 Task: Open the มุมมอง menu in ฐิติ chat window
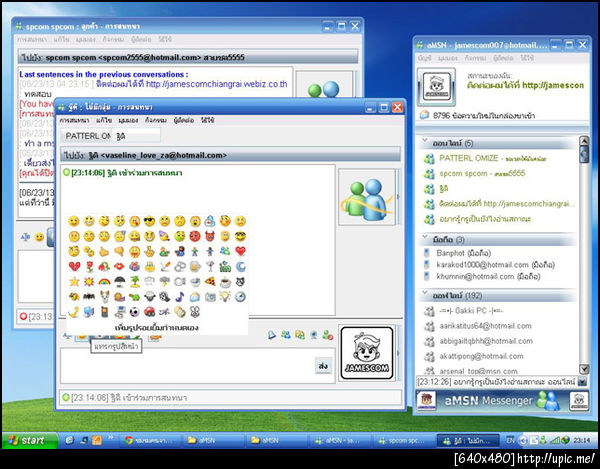128,120
